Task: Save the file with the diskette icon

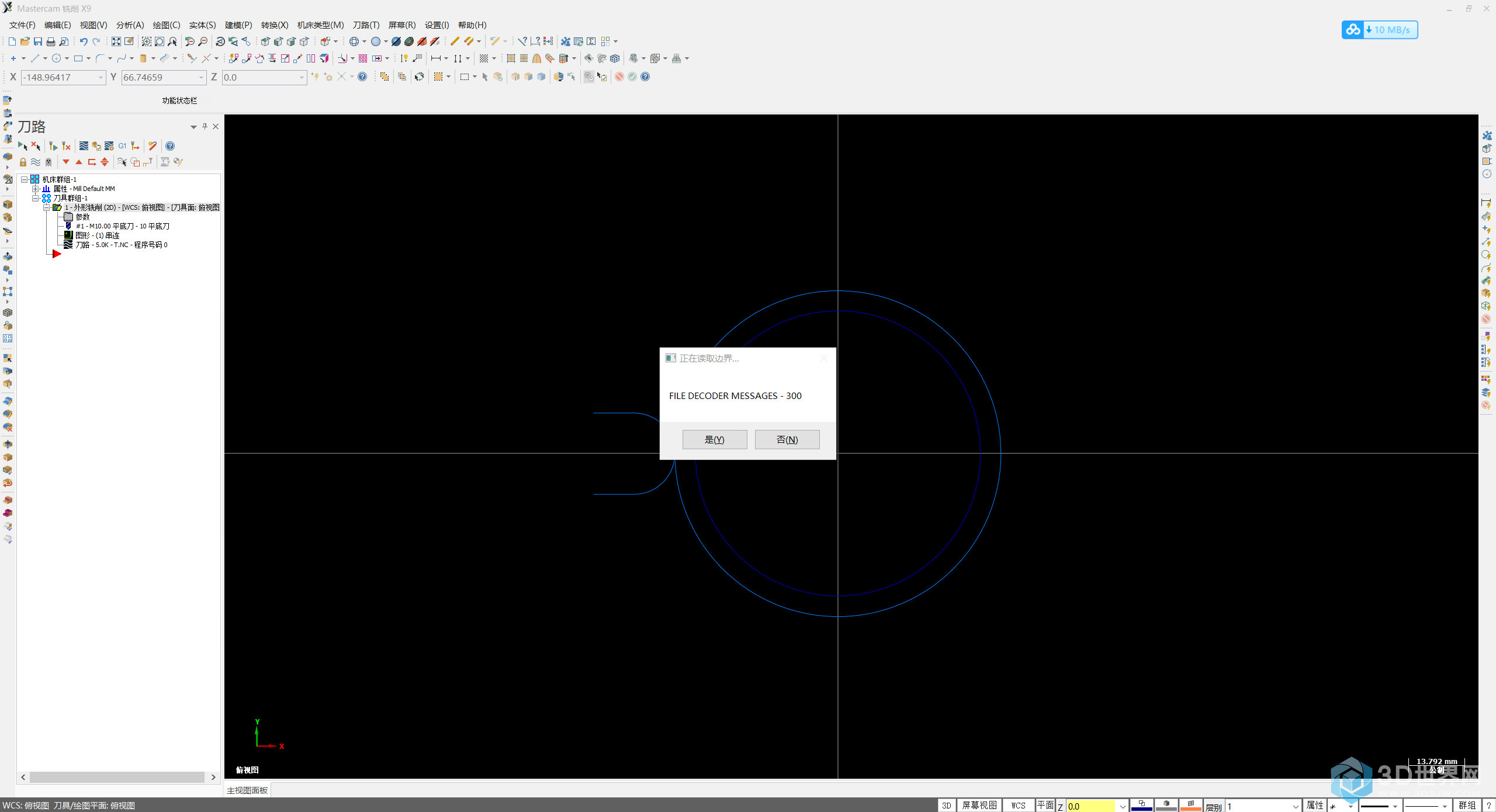Action: pyautogui.click(x=38, y=41)
